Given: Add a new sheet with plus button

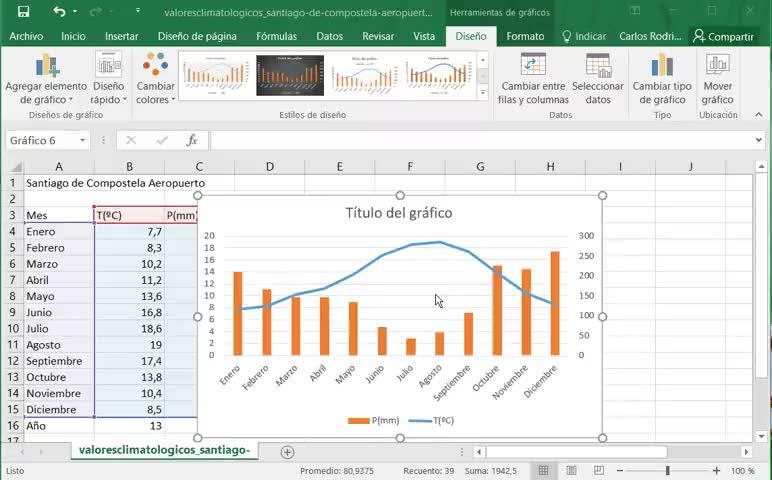Looking at the screenshot, I should [x=287, y=452].
